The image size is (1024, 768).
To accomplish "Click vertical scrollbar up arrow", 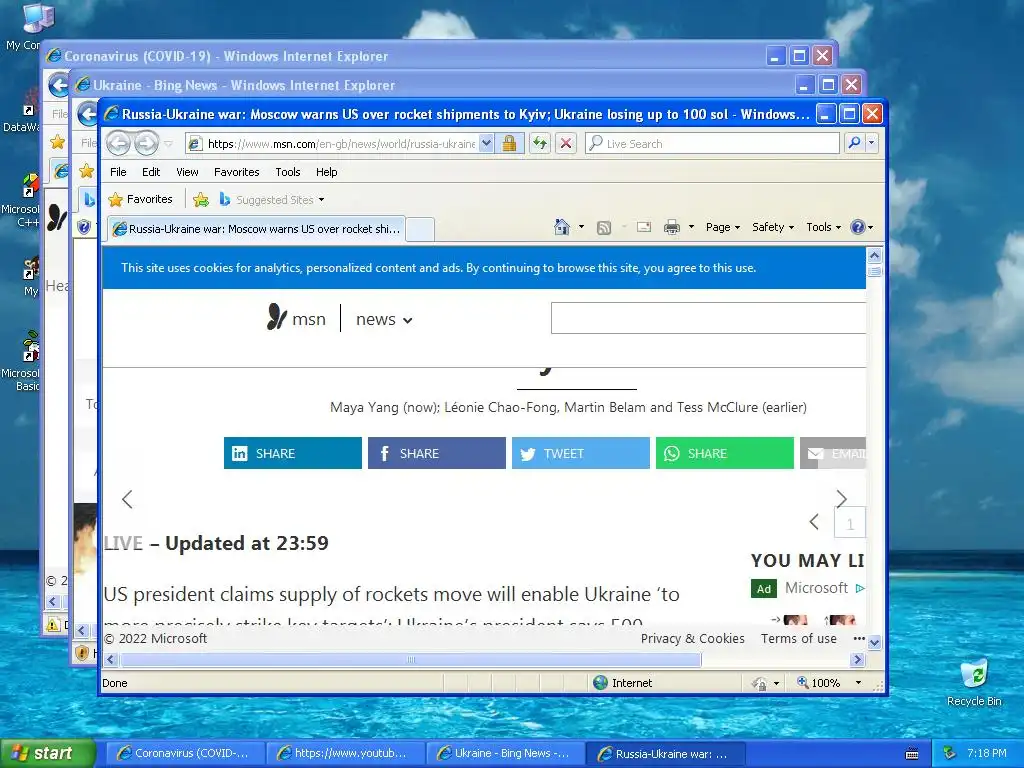I will (x=874, y=255).
